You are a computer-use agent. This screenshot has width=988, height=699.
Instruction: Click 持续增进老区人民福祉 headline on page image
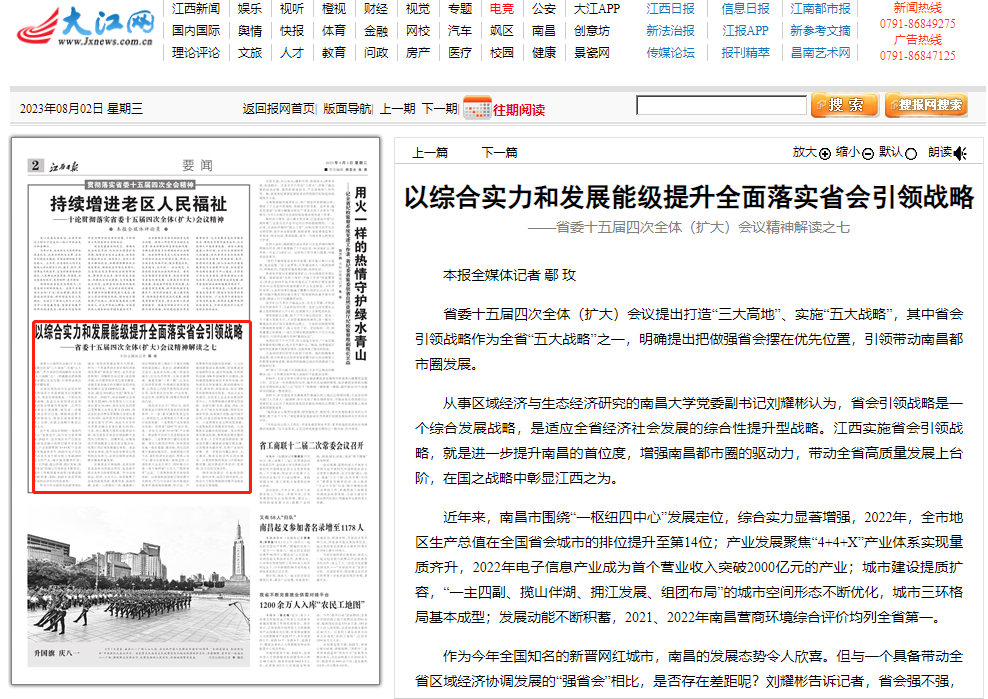click(138, 204)
